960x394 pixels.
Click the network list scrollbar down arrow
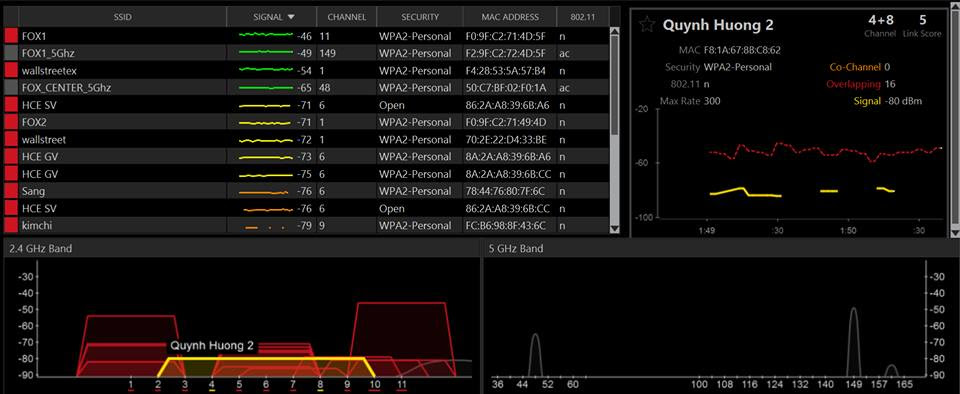pos(615,229)
